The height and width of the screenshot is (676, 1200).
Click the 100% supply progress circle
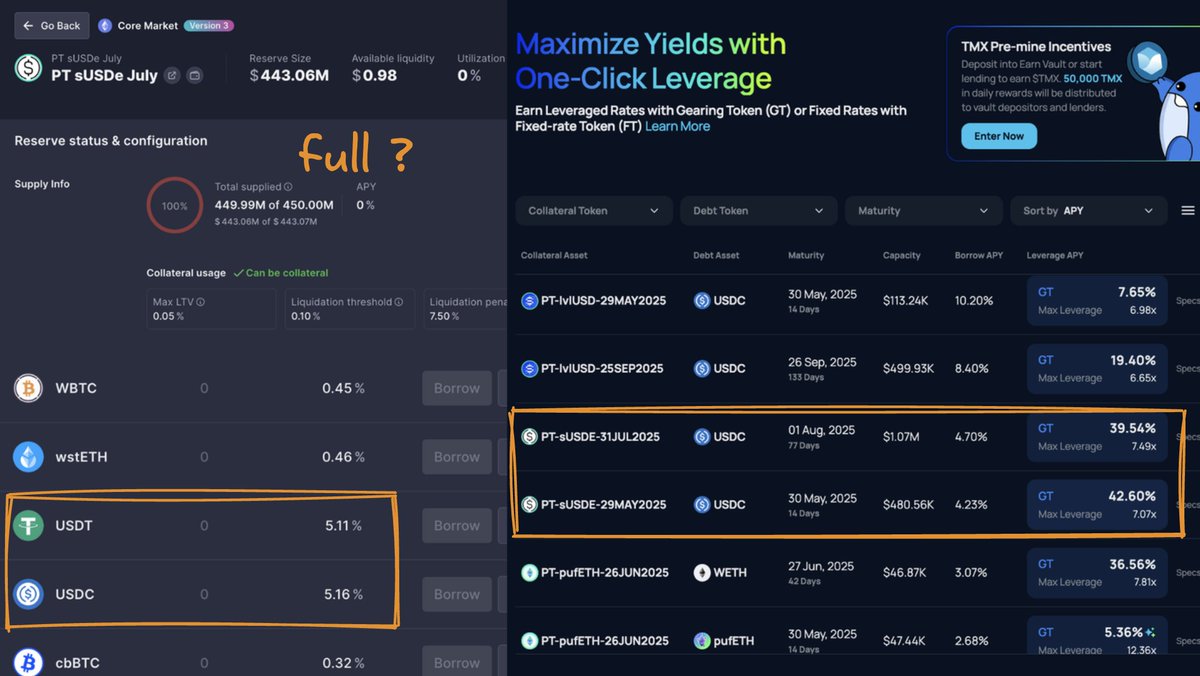click(175, 206)
